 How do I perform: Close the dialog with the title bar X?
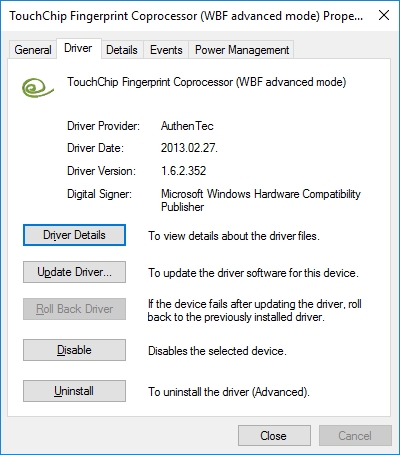(x=384, y=15)
